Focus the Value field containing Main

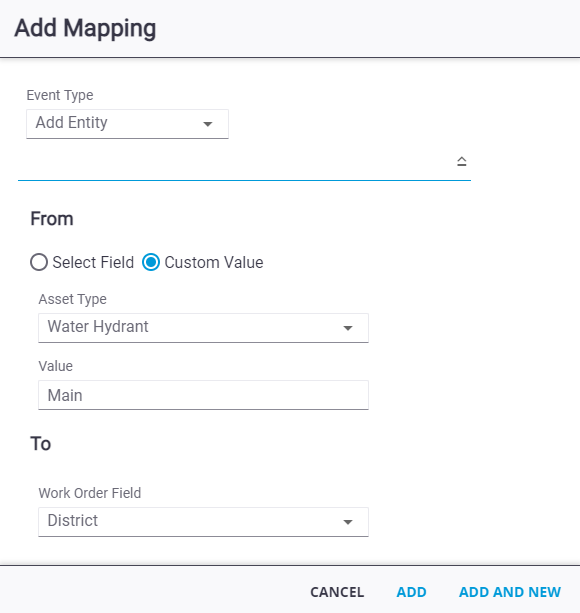(203, 395)
